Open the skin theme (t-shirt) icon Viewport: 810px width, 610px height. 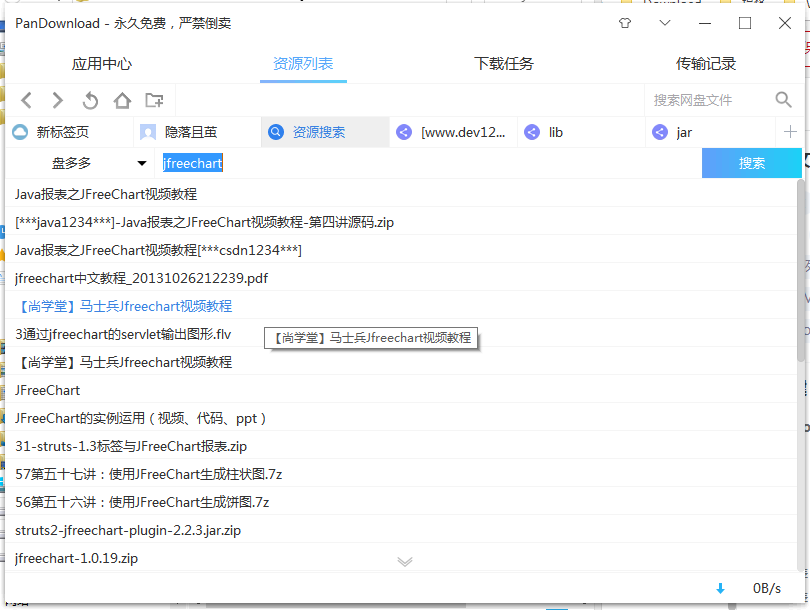[x=625, y=22]
